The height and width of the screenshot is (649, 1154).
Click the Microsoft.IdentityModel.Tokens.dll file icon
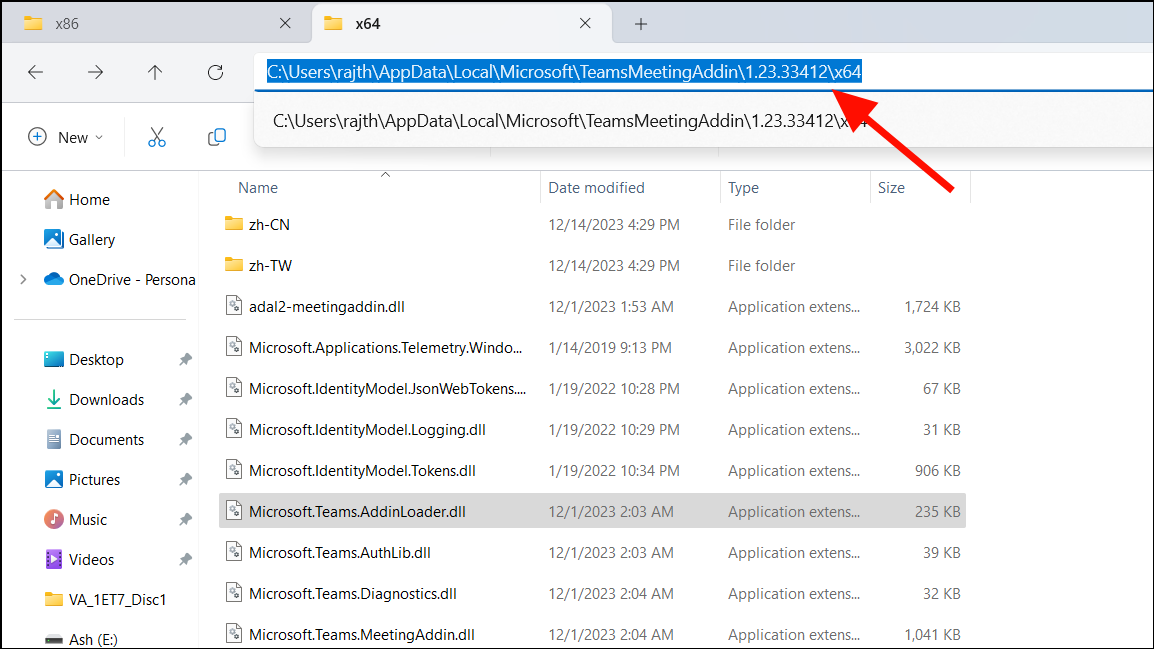point(234,469)
